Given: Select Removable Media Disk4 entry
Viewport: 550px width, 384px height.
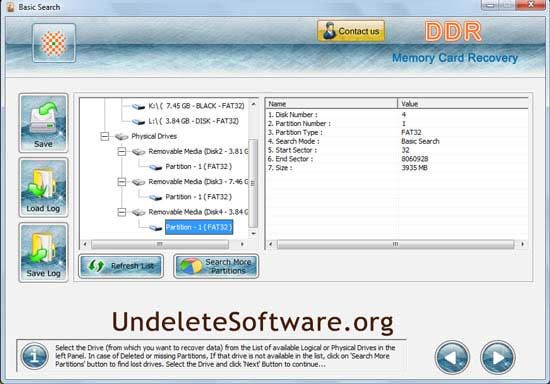Looking at the screenshot, I should [198, 212].
